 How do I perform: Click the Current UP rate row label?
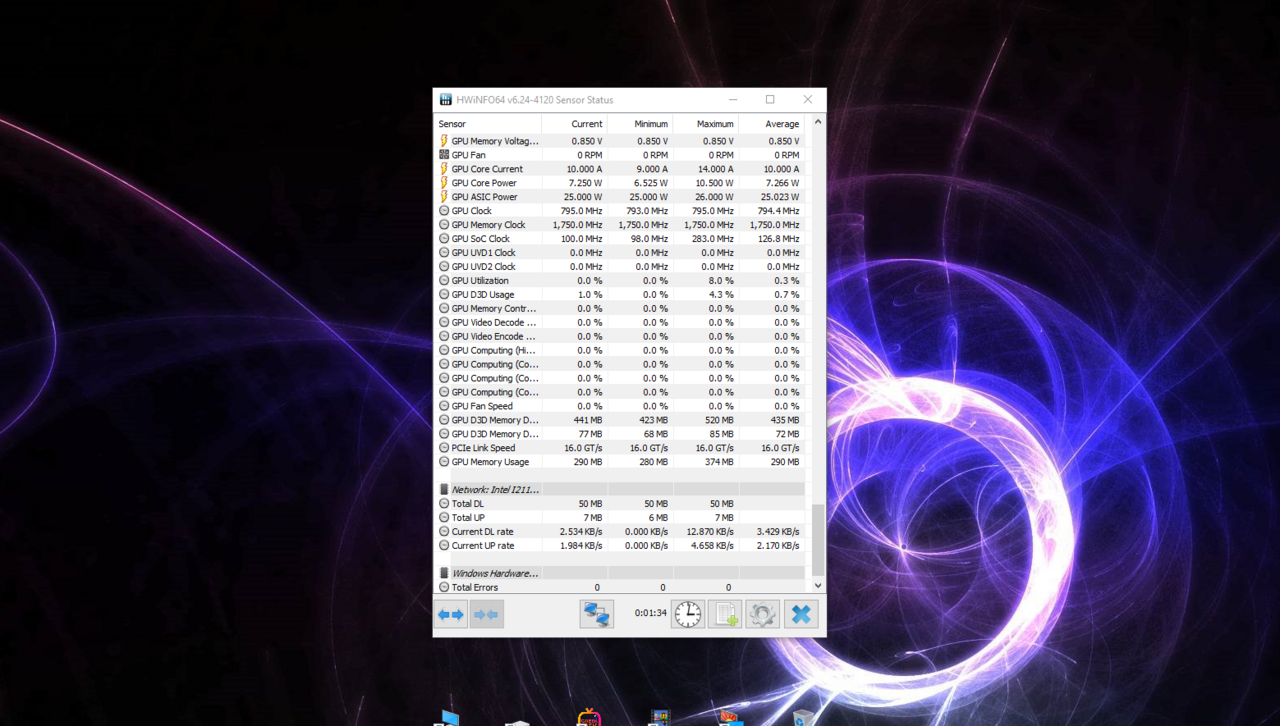coord(482,546)
